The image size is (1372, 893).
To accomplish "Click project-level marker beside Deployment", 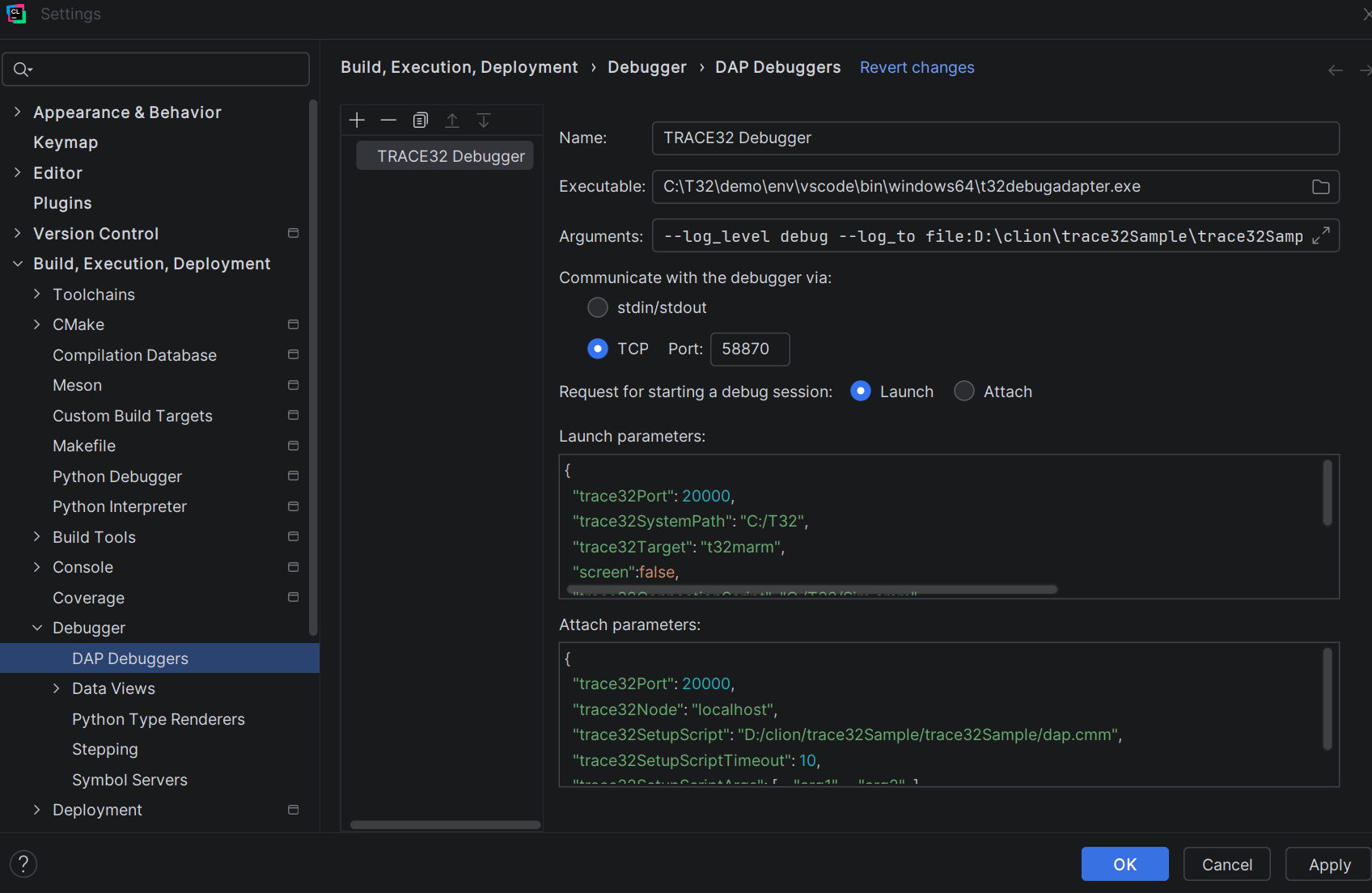I will [293, 810].
